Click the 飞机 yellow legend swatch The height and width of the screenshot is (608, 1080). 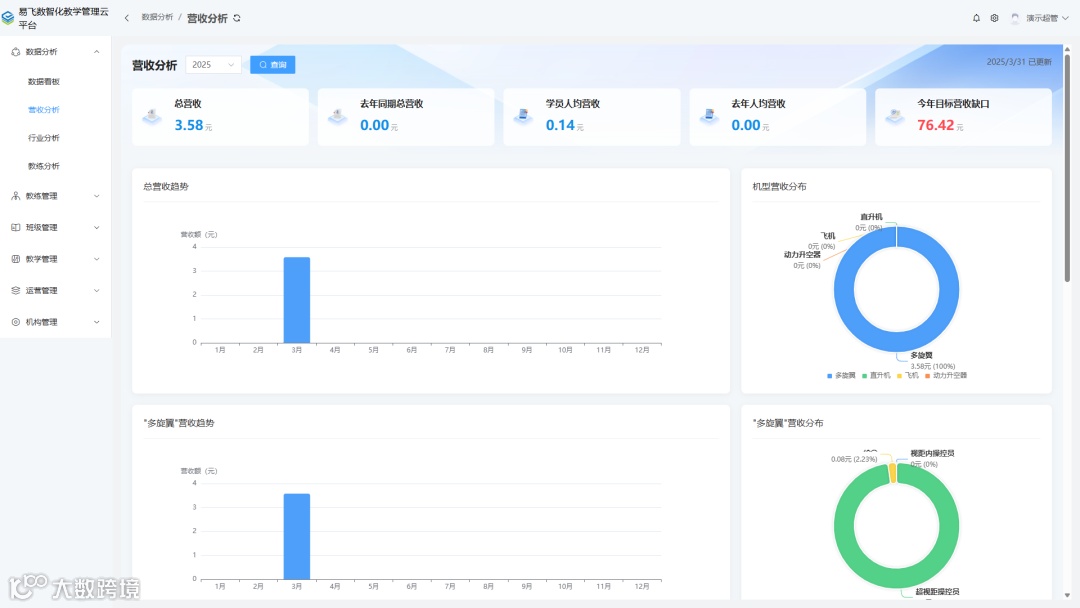point(900,376)
